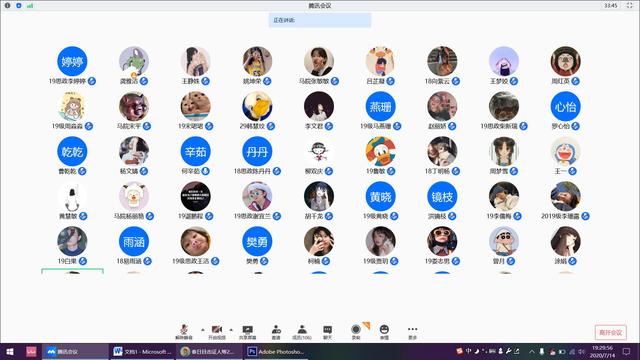
Task: Click the meeting info icon at top-left
Action: [x=7, y=6]
